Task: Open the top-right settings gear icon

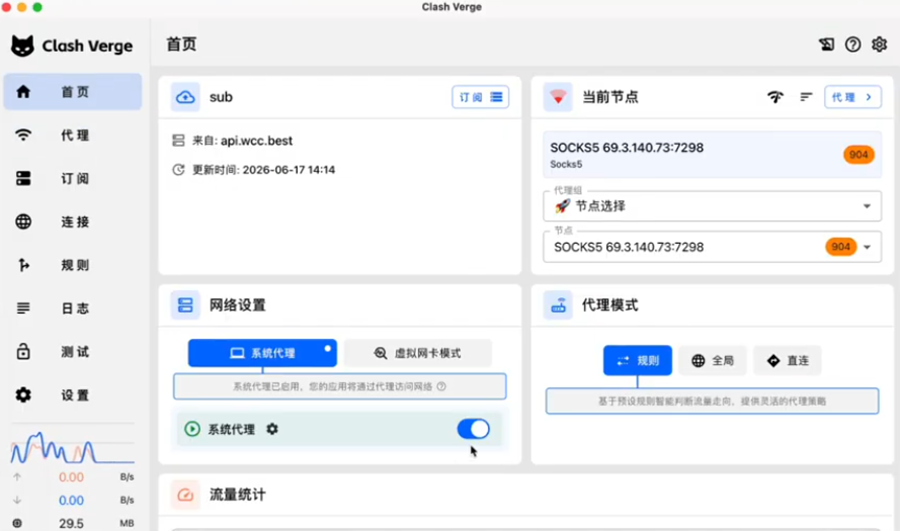Action: pyautogui.click(x=879, y=44)
